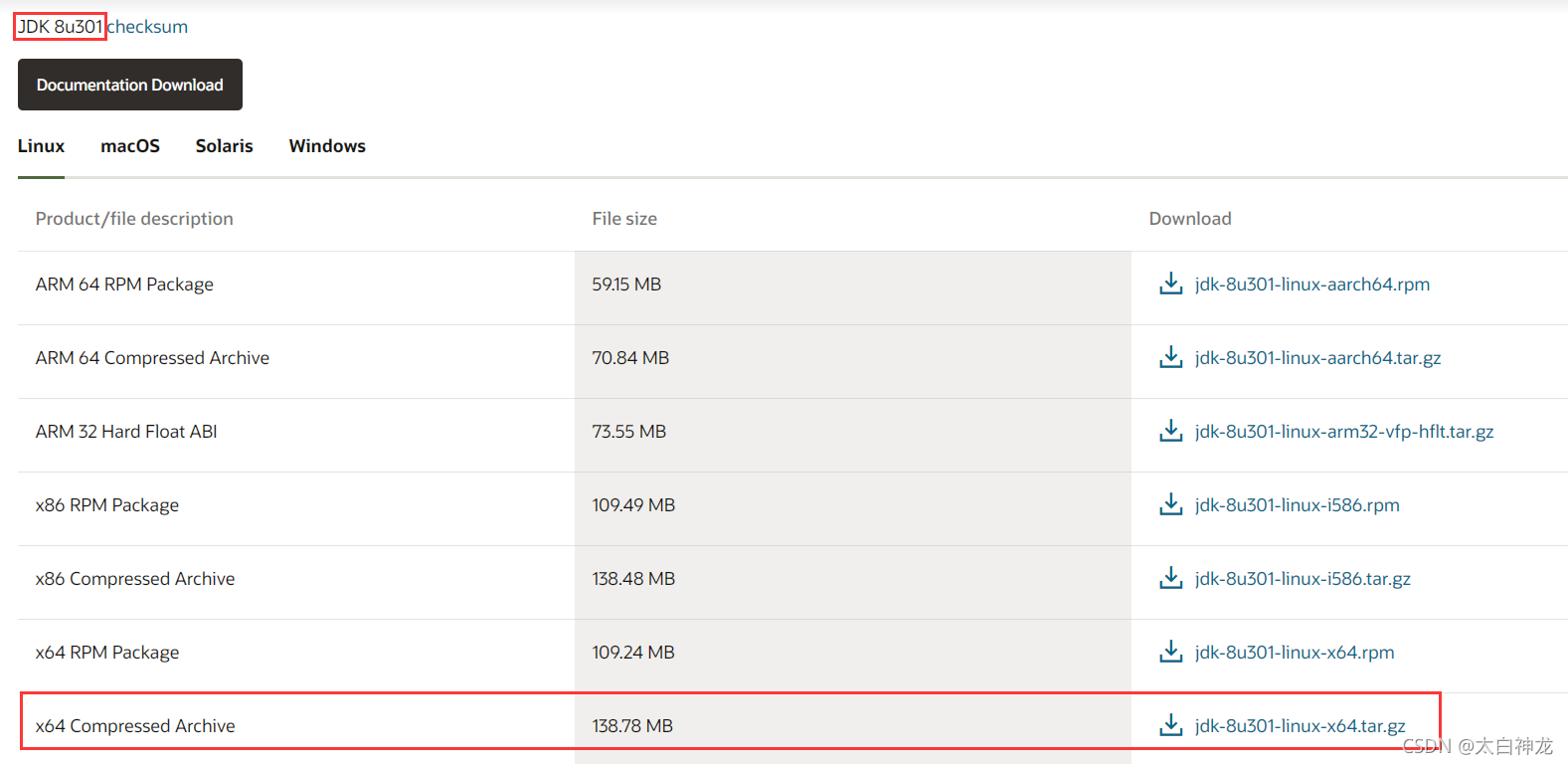
Task: Open the Solaris tab
Action: click(225, 146)
